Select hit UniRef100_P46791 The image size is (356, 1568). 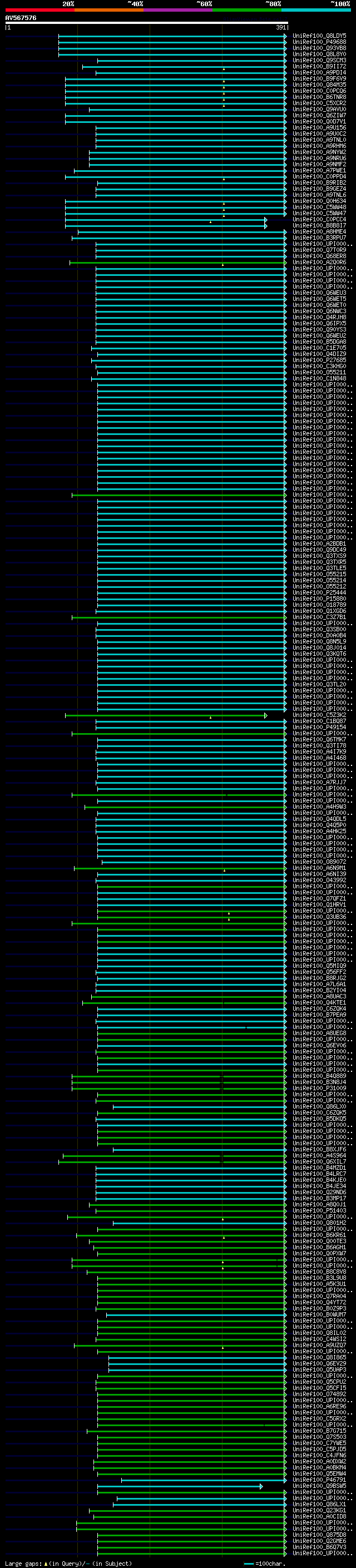319,1480
